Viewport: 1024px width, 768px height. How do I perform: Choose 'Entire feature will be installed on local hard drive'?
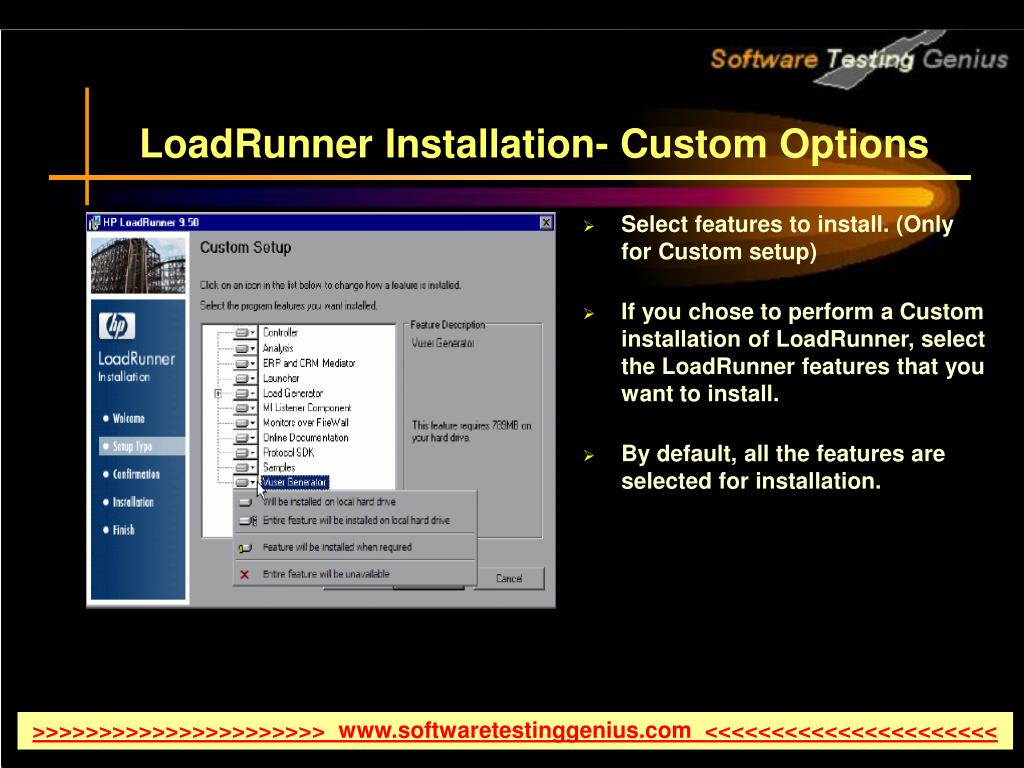click(x=355, y=520)
